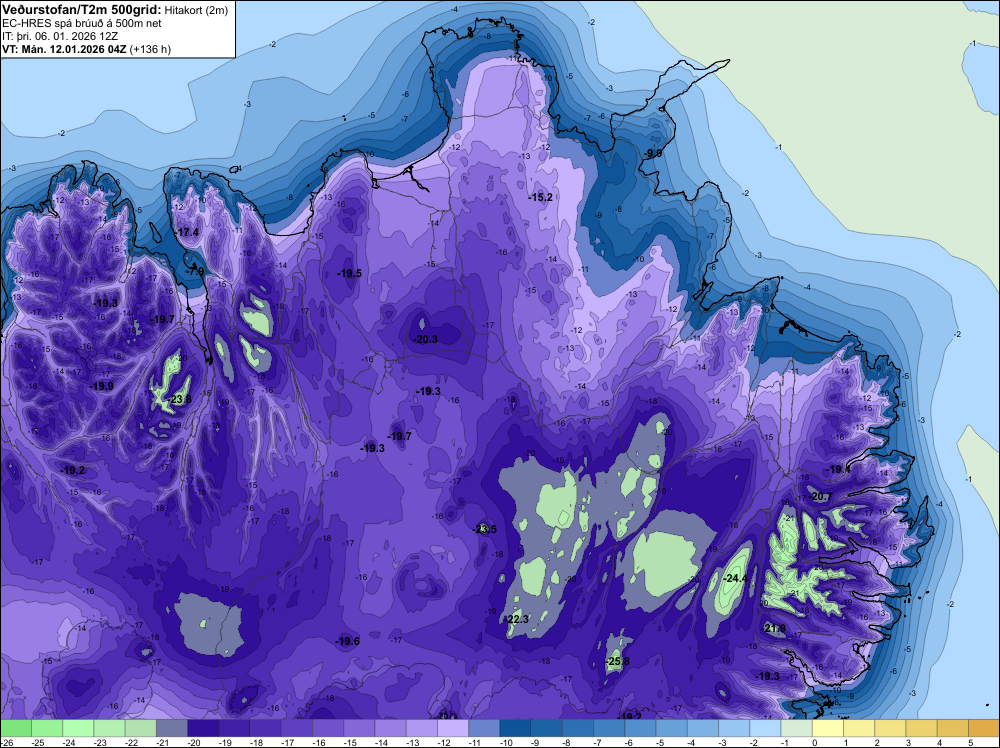Click the -19.6 temperature value

tap(348, 642)
